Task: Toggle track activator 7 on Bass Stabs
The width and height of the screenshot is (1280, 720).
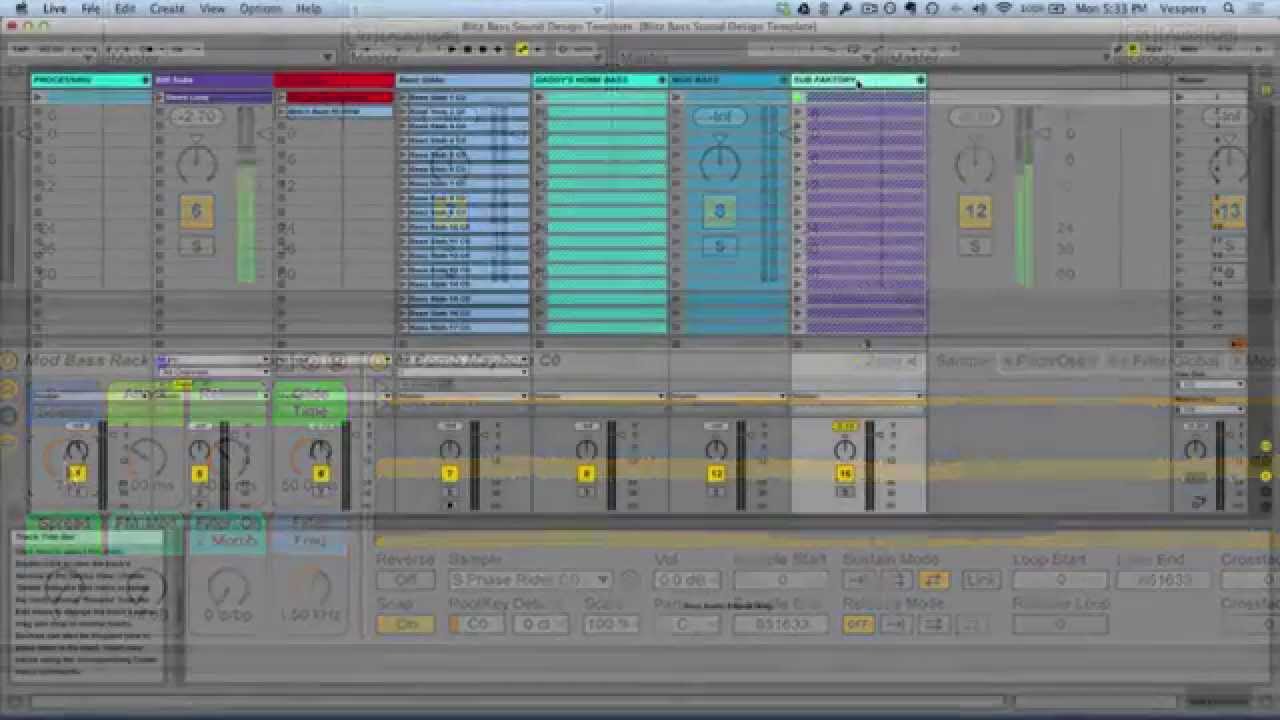Action: [x=450, y=474]
